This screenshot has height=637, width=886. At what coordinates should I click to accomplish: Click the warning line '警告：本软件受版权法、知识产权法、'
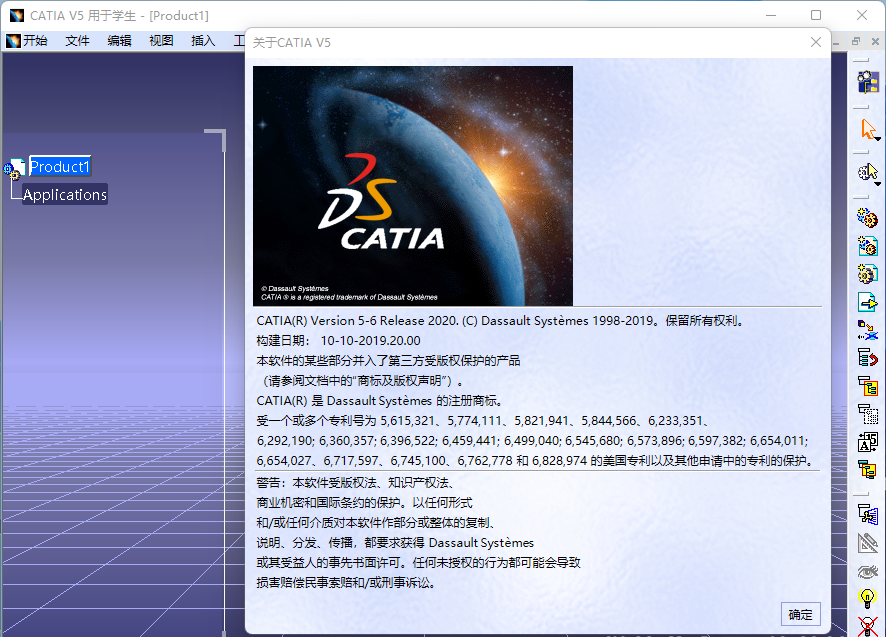[x=356, y=483]
